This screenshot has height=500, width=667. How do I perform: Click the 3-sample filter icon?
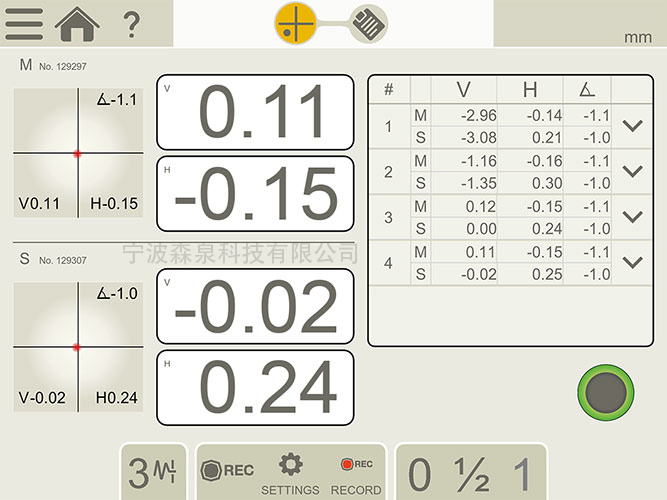(x=153, y=472)
